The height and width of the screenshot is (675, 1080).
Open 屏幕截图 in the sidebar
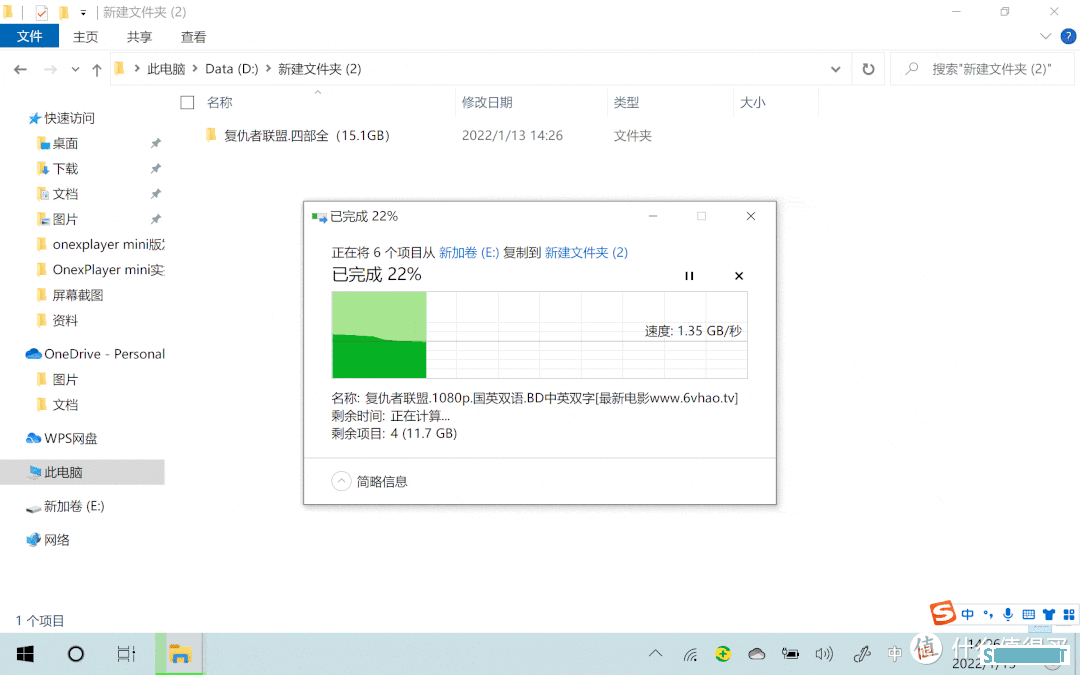click(x=77, y=295)
